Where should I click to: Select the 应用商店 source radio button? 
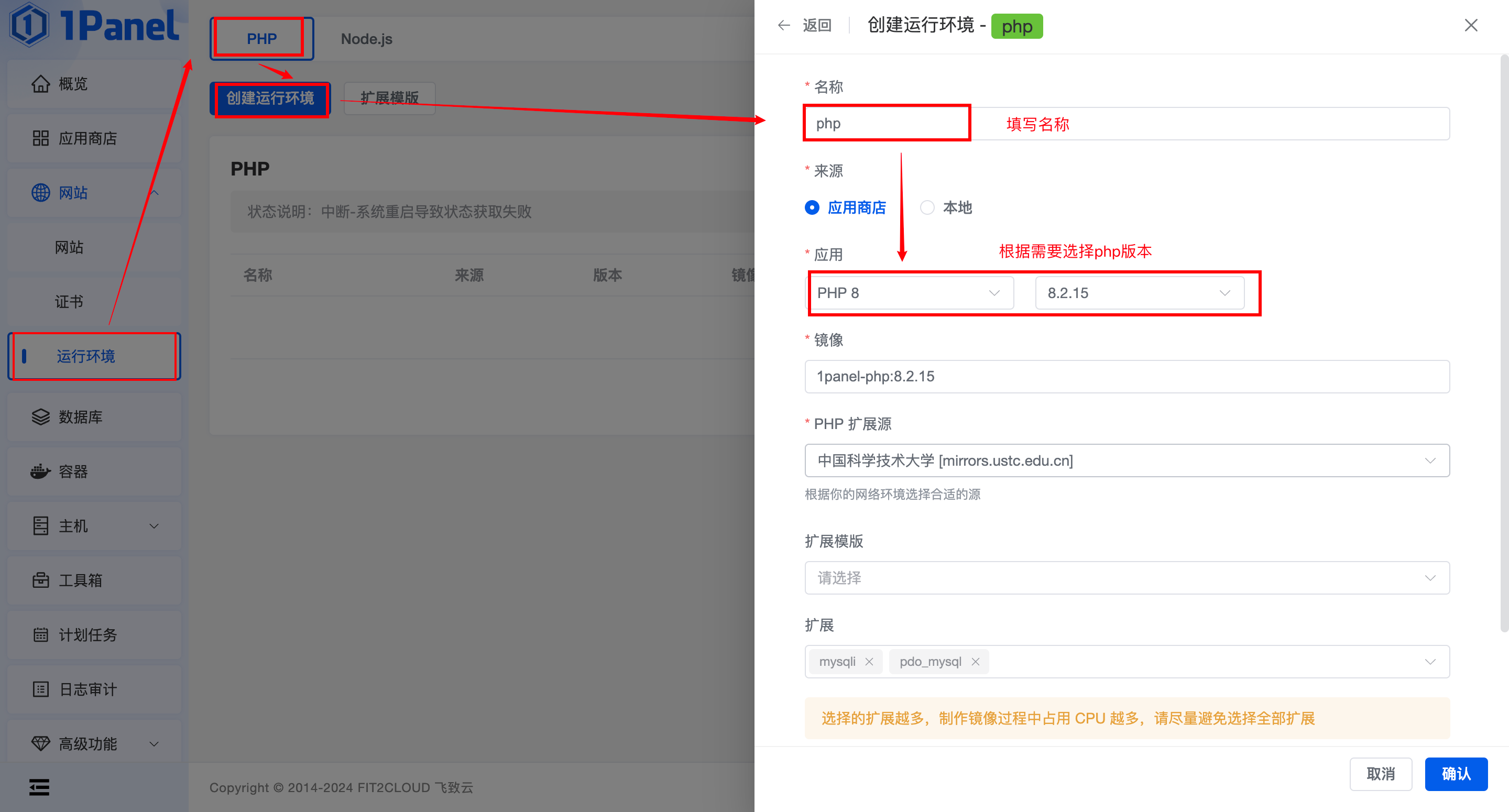(x=812, y=207)
